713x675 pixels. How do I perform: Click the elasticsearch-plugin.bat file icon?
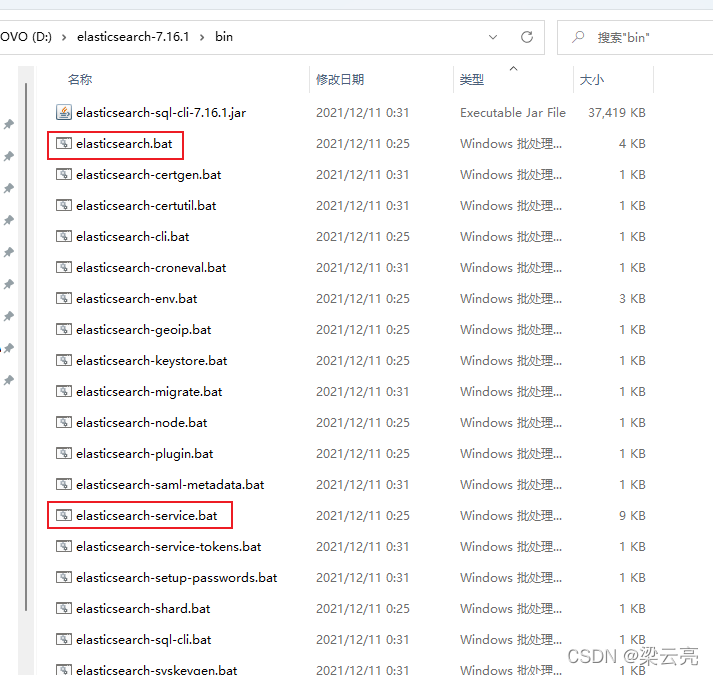(64, 453)
